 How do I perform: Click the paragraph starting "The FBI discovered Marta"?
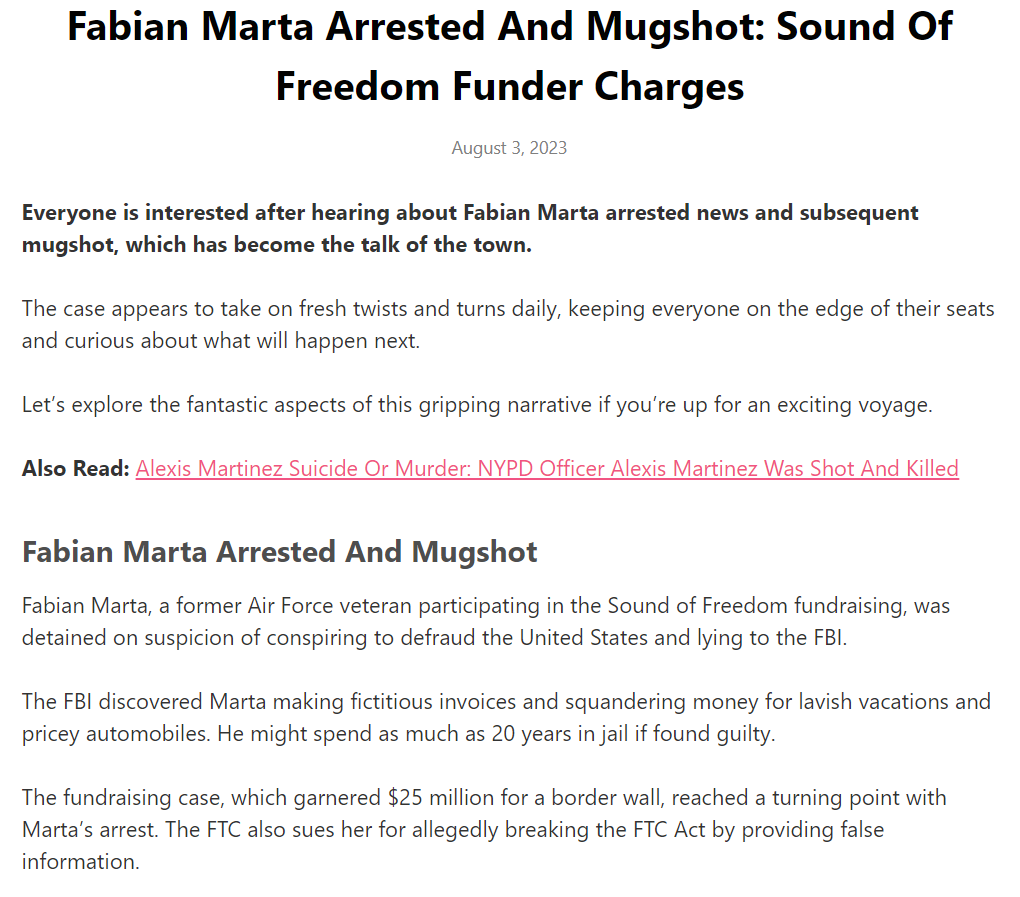506,717
